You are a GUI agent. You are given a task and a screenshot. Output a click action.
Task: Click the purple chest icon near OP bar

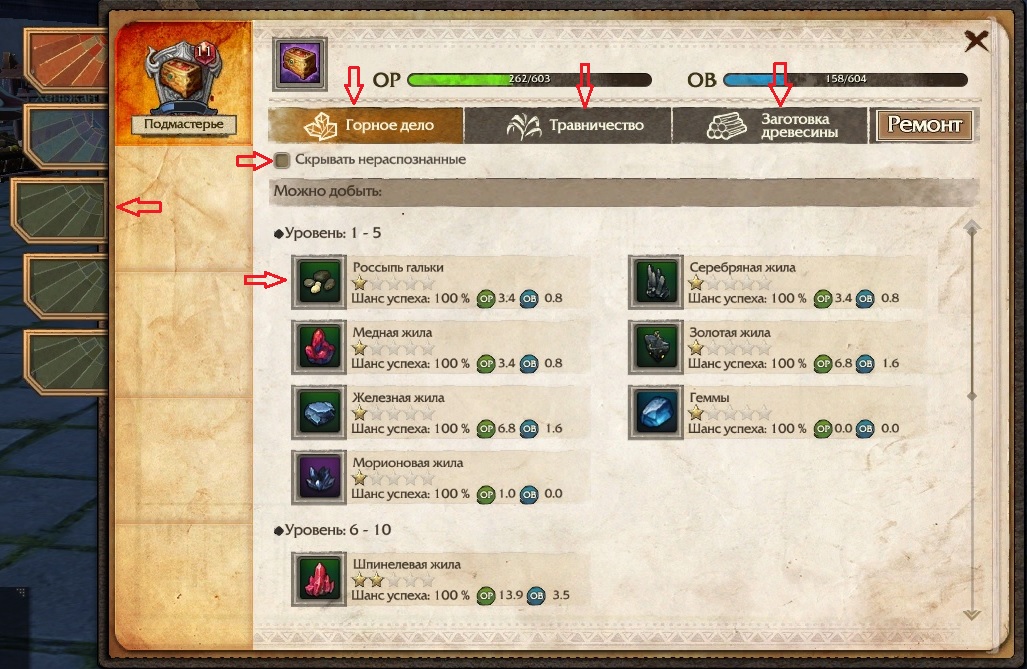point(300,64)
